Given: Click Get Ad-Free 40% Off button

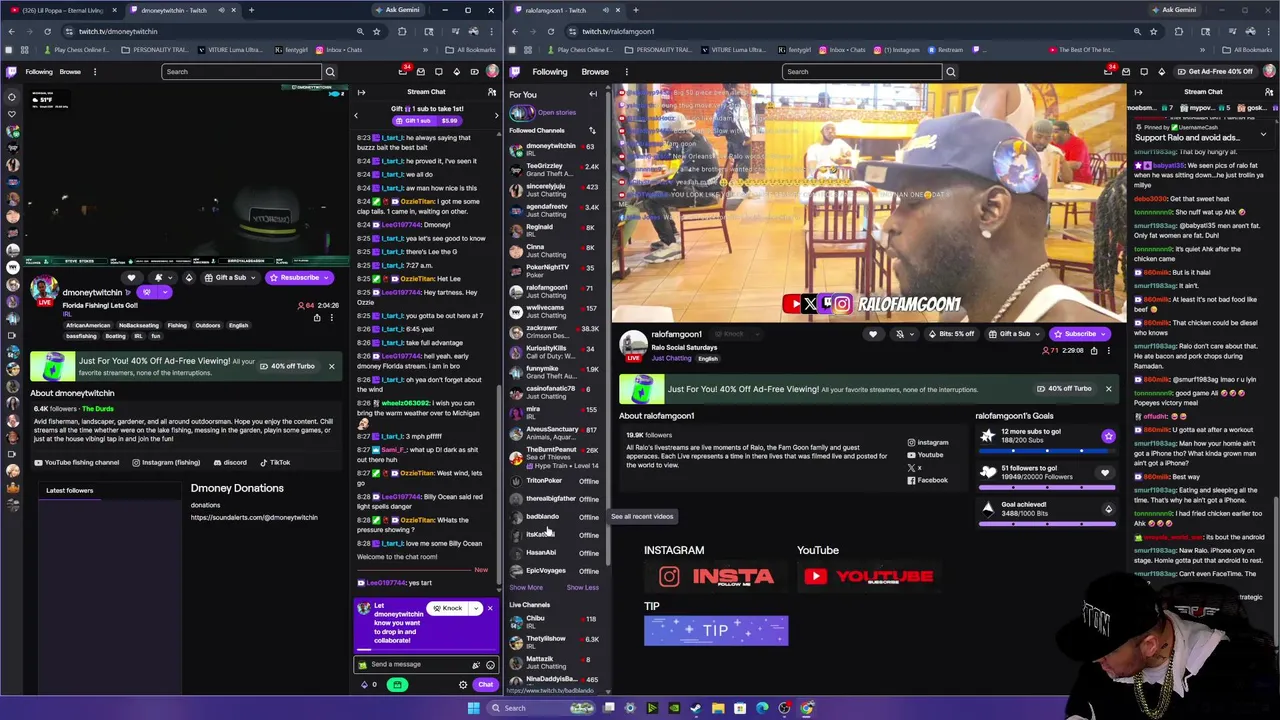Looking at the screenshot, I should [1215, 72].
